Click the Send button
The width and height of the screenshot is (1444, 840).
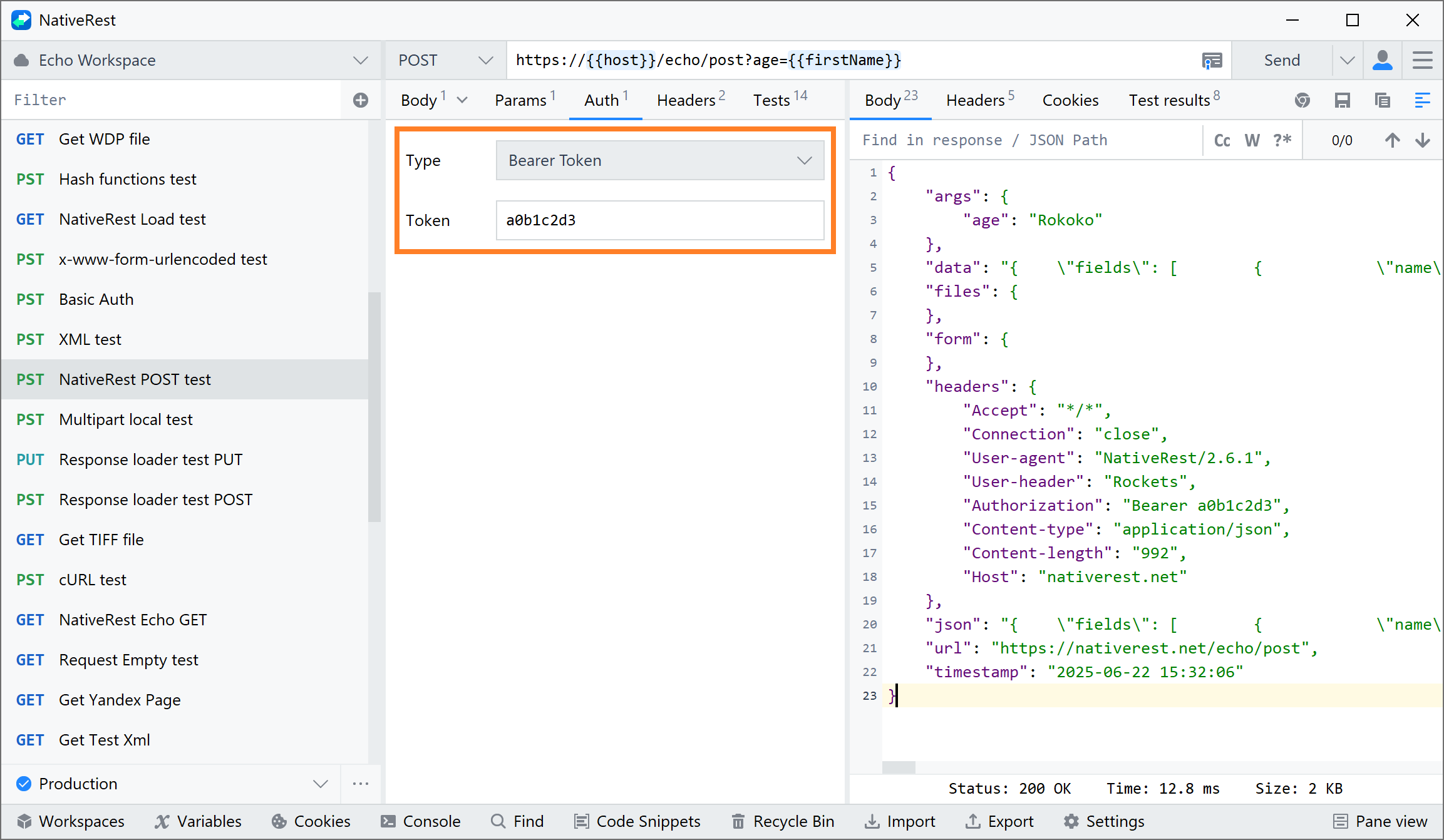tap(1282, 61)
